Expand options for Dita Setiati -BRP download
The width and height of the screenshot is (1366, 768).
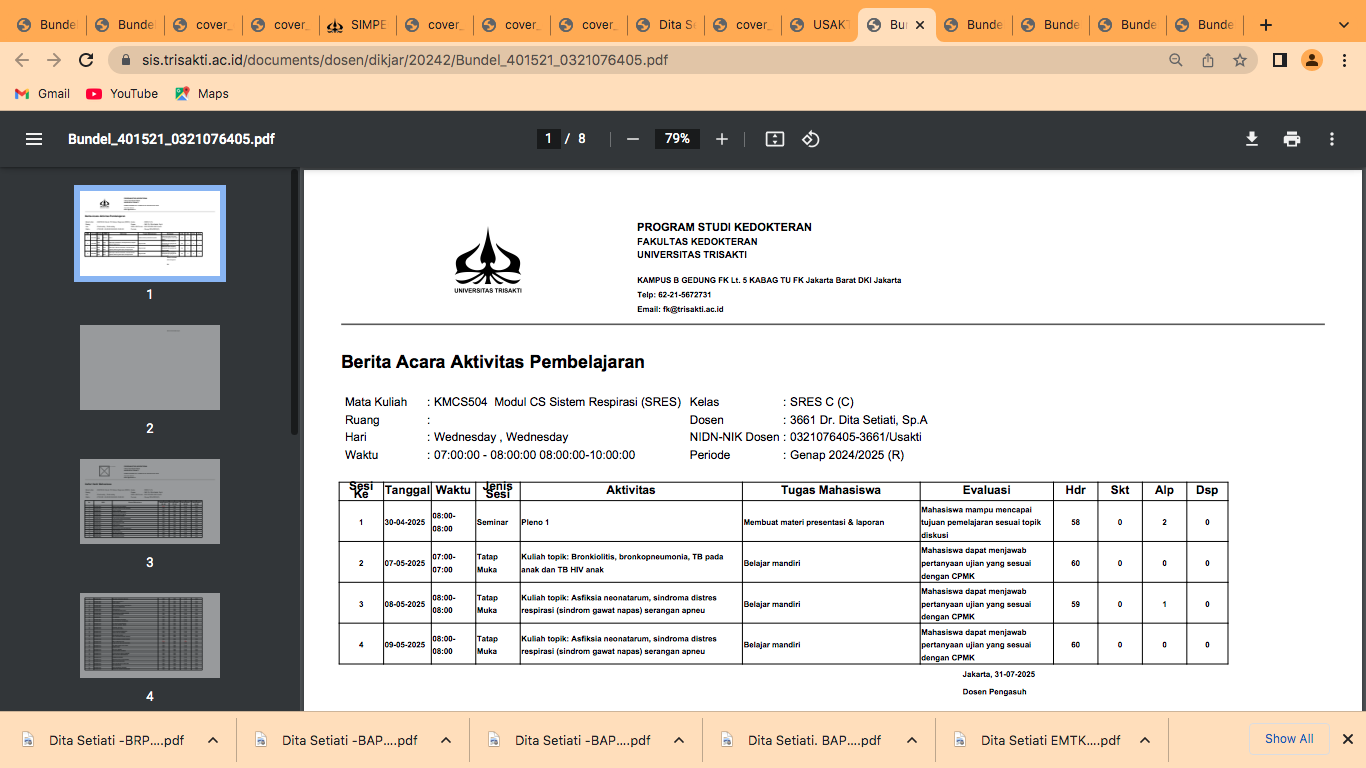(213, 741)
